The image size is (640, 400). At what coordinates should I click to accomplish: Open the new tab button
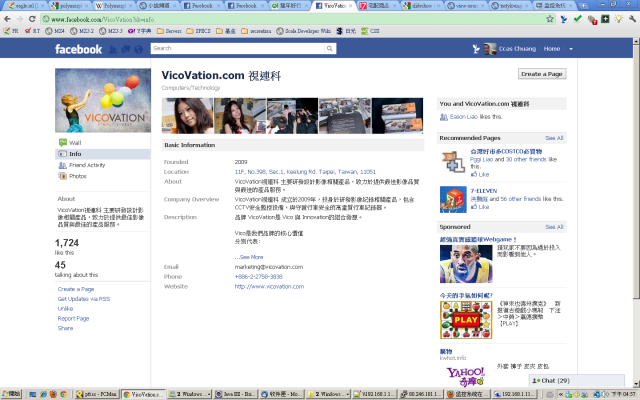click(x=583, y=5)
